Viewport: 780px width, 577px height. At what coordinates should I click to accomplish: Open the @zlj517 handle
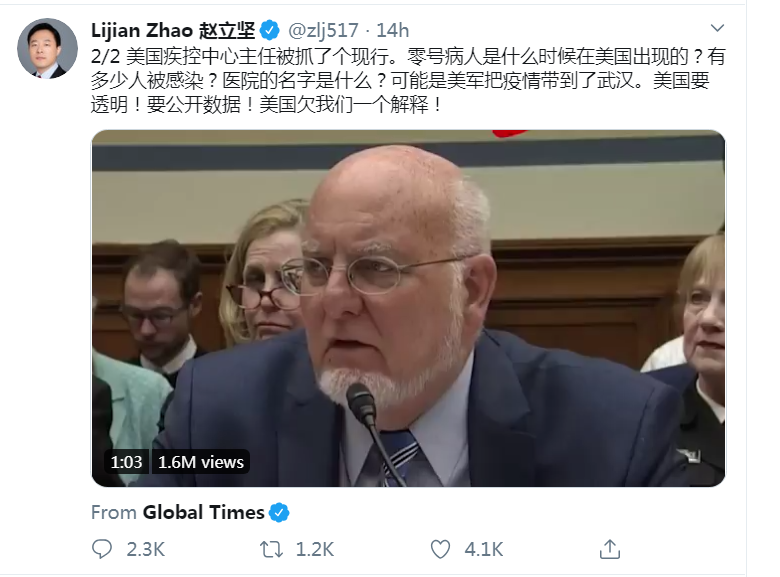coord(323,31)
